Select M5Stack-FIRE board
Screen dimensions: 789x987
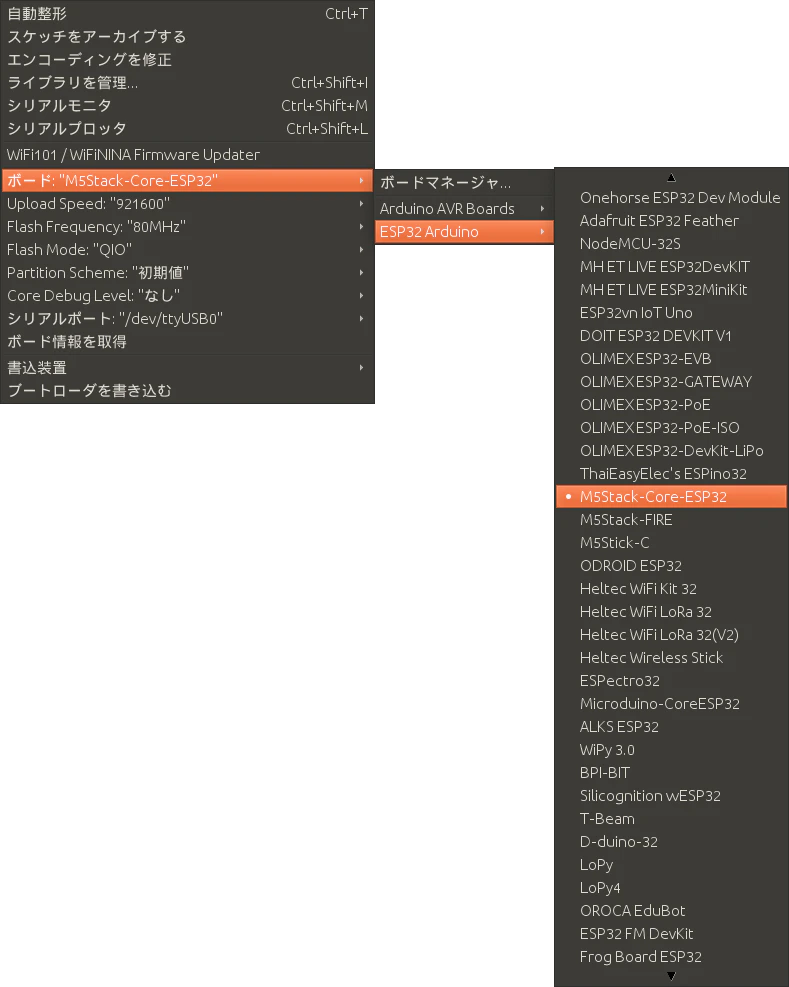point(671,520)
